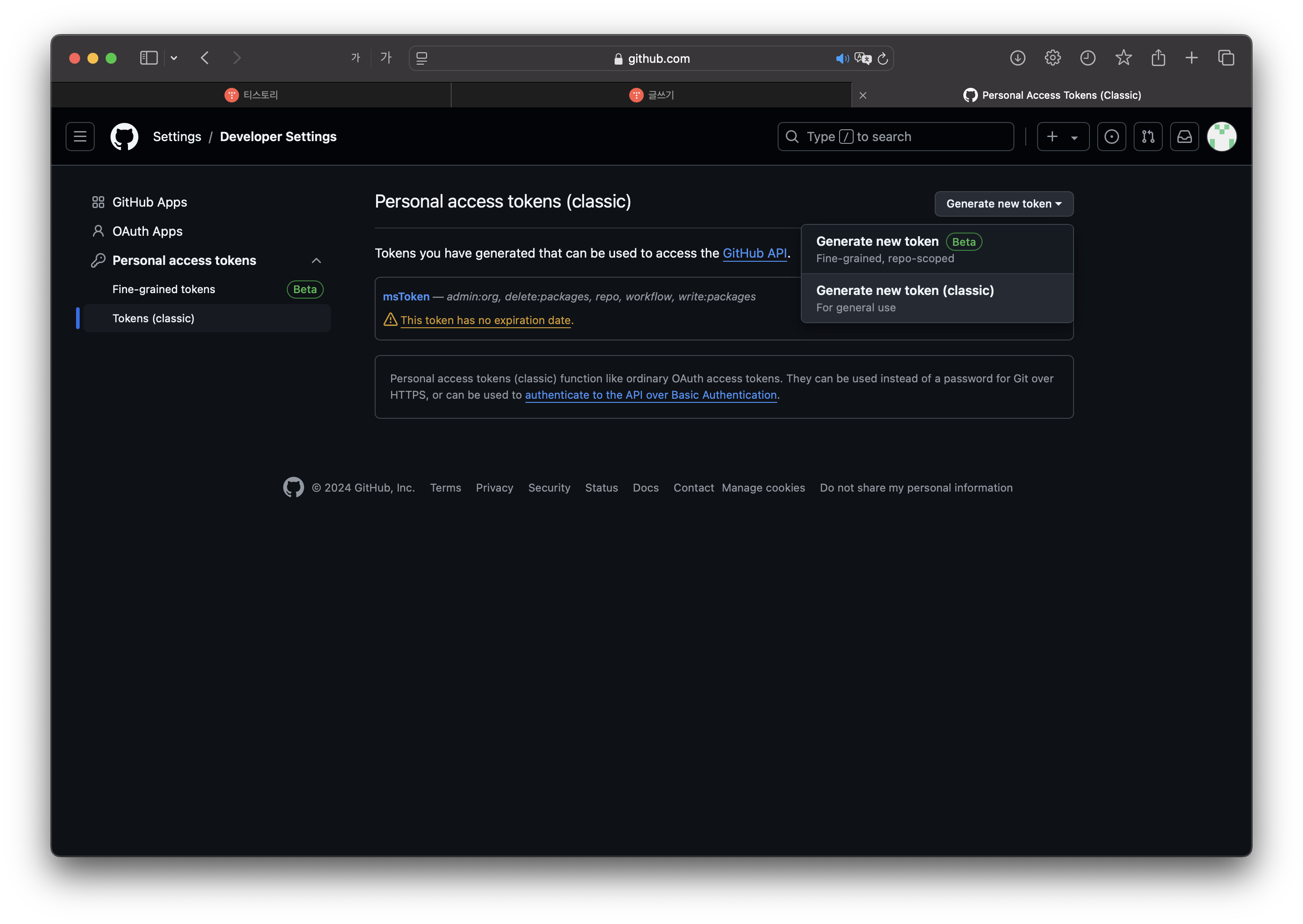Open the plus create-new dropdown
The width and height of the screenshot is (1303, 924).
click(1062, 137)
